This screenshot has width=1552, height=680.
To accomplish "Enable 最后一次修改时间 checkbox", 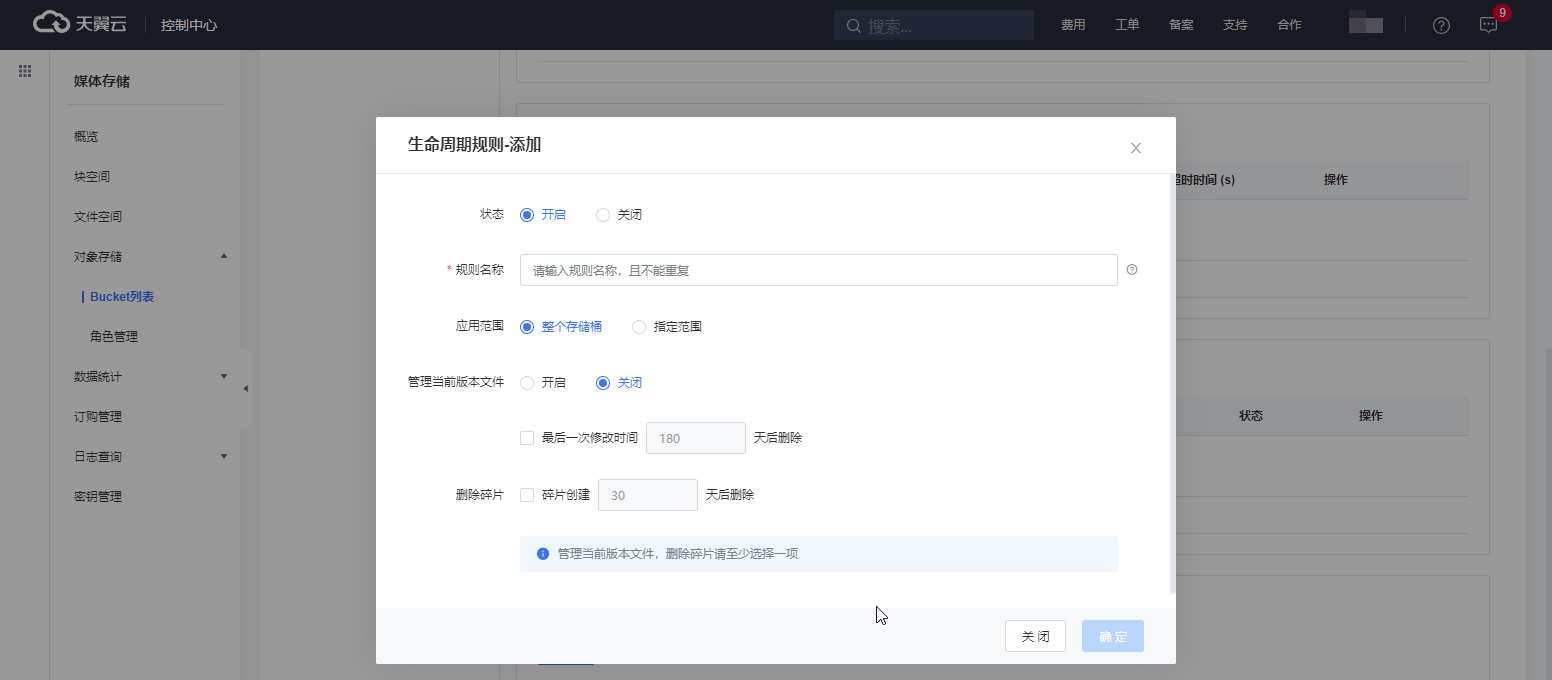I will (527, 438).
